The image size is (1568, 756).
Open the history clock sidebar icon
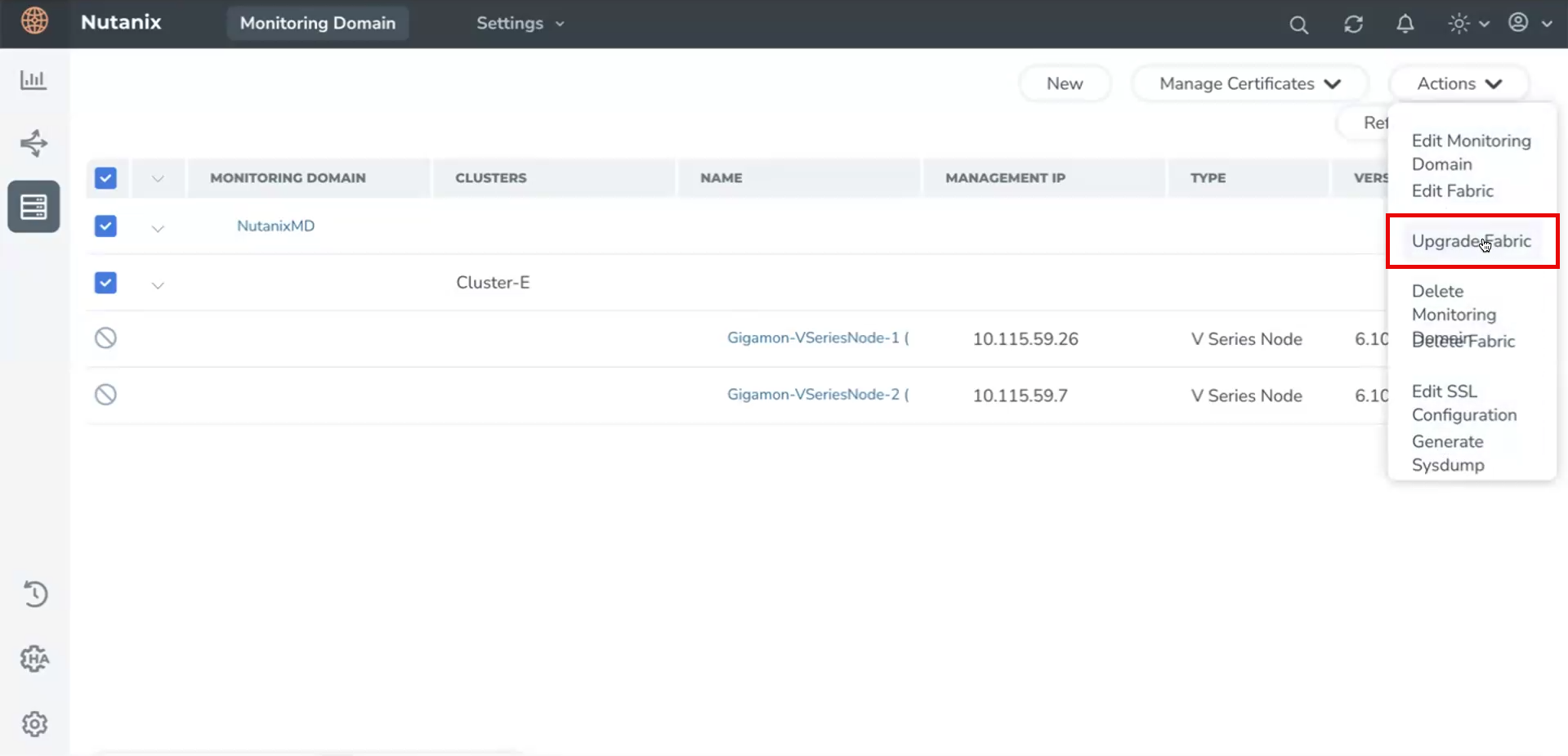coord(34,594)
